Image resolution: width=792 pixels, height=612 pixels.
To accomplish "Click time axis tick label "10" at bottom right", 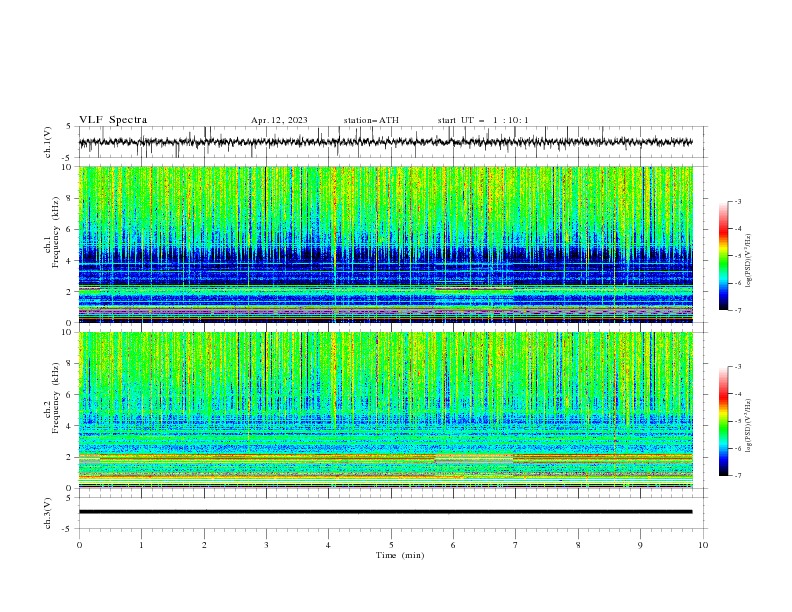I will 703,545.
